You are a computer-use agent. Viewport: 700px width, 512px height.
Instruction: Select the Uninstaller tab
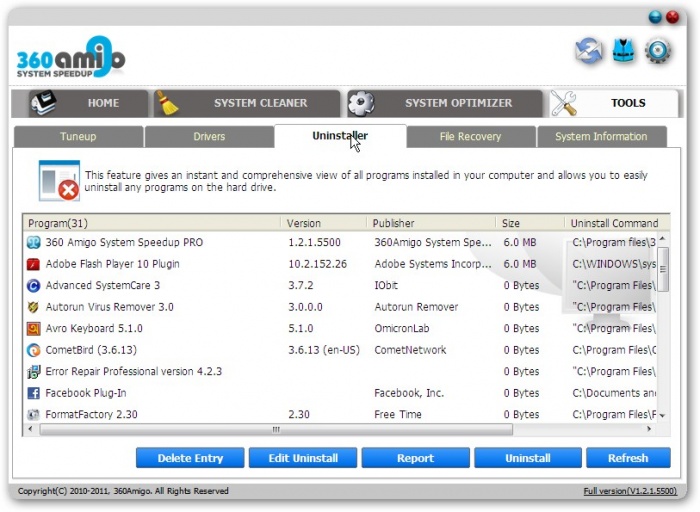340,136
